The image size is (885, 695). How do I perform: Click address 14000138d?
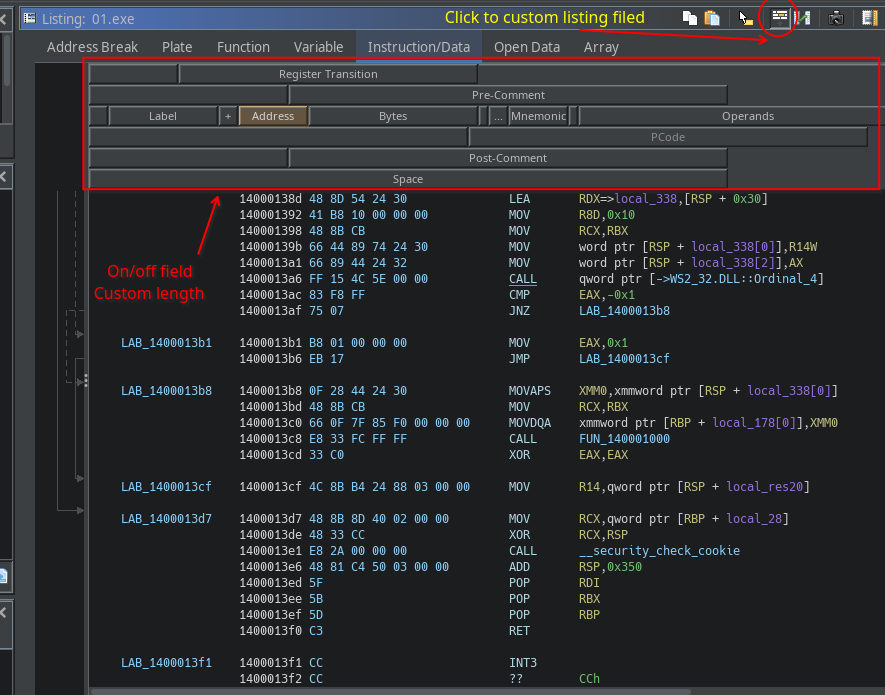click(x=270, y=199)
